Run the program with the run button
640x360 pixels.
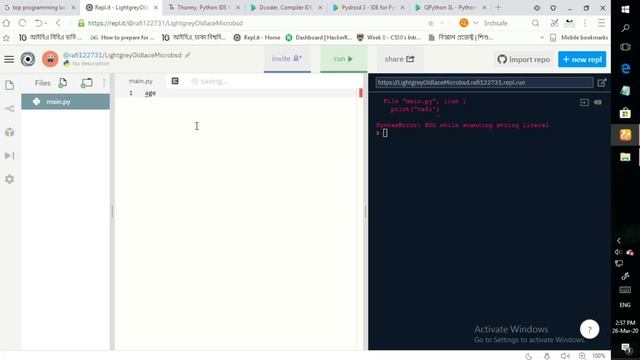tap(343, 59)
